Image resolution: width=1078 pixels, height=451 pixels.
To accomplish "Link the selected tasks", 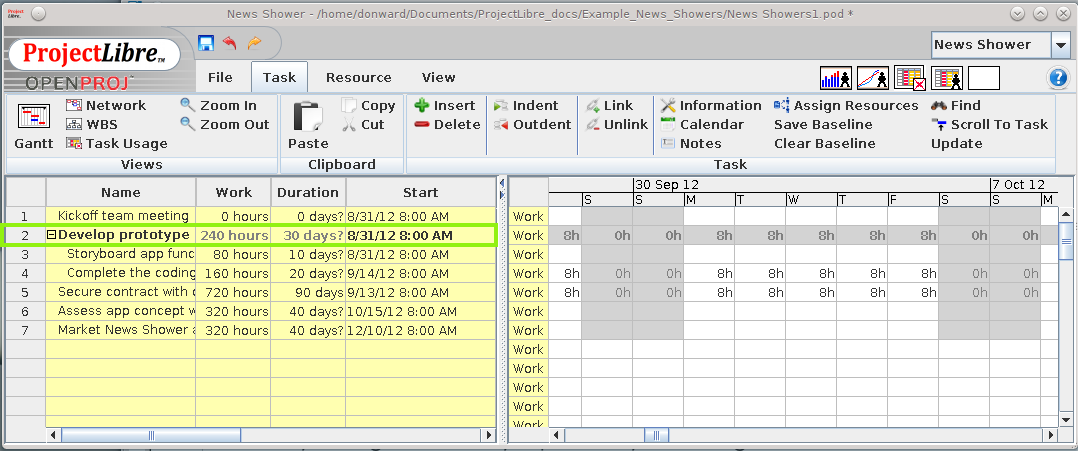I will 609,105.
